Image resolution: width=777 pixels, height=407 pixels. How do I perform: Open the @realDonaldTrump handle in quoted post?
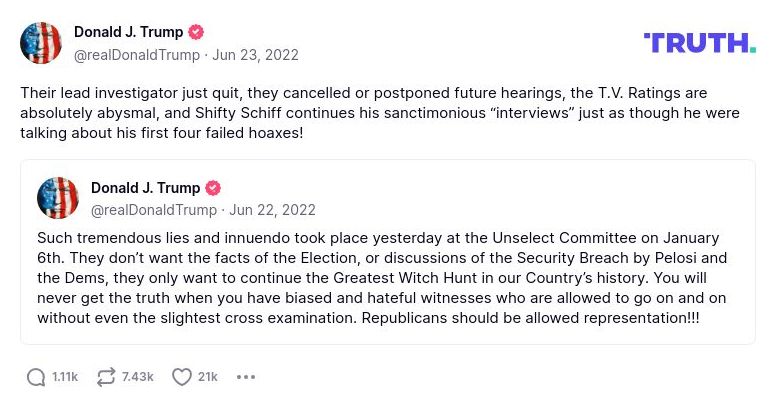point(153,210)
